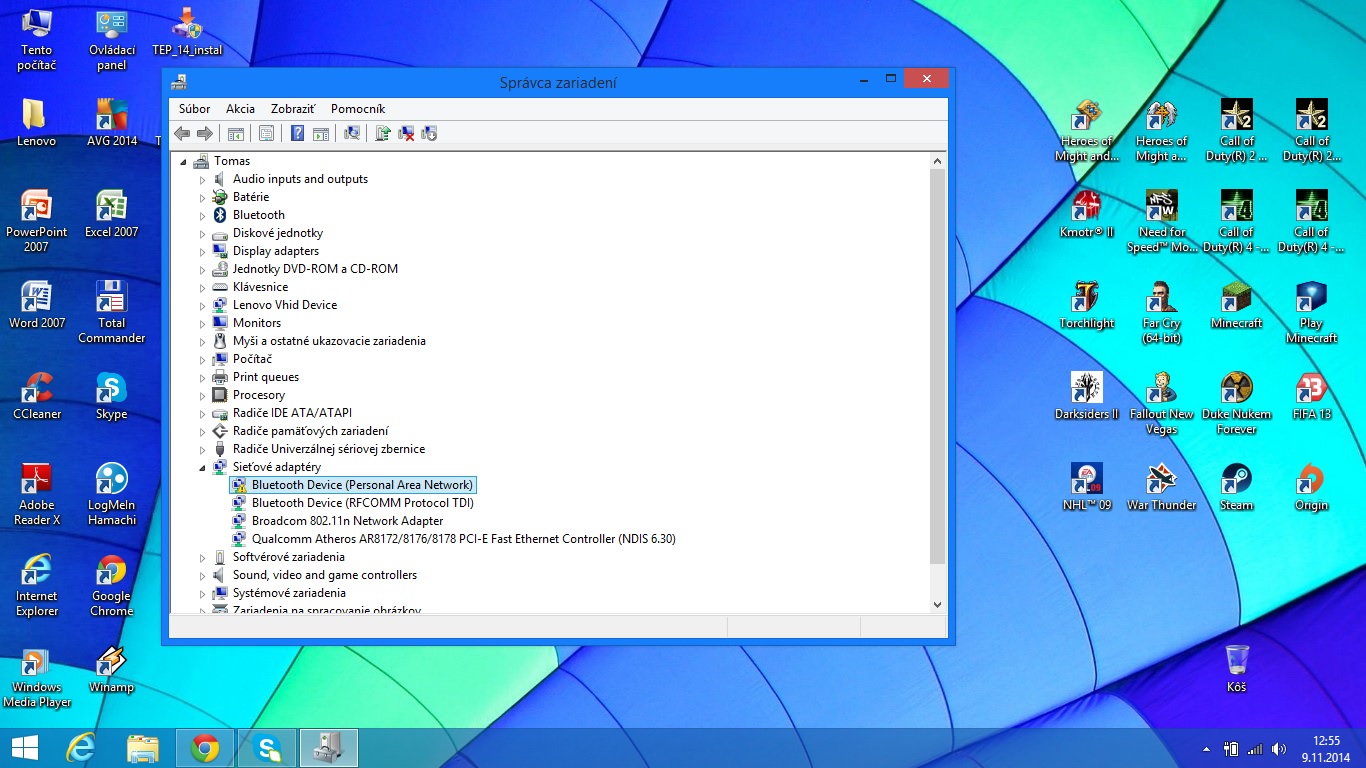Select Bluetooth Device (Personal Area Network)
This screenshot has width=1366, height=768.
click(x=362, y=485)
